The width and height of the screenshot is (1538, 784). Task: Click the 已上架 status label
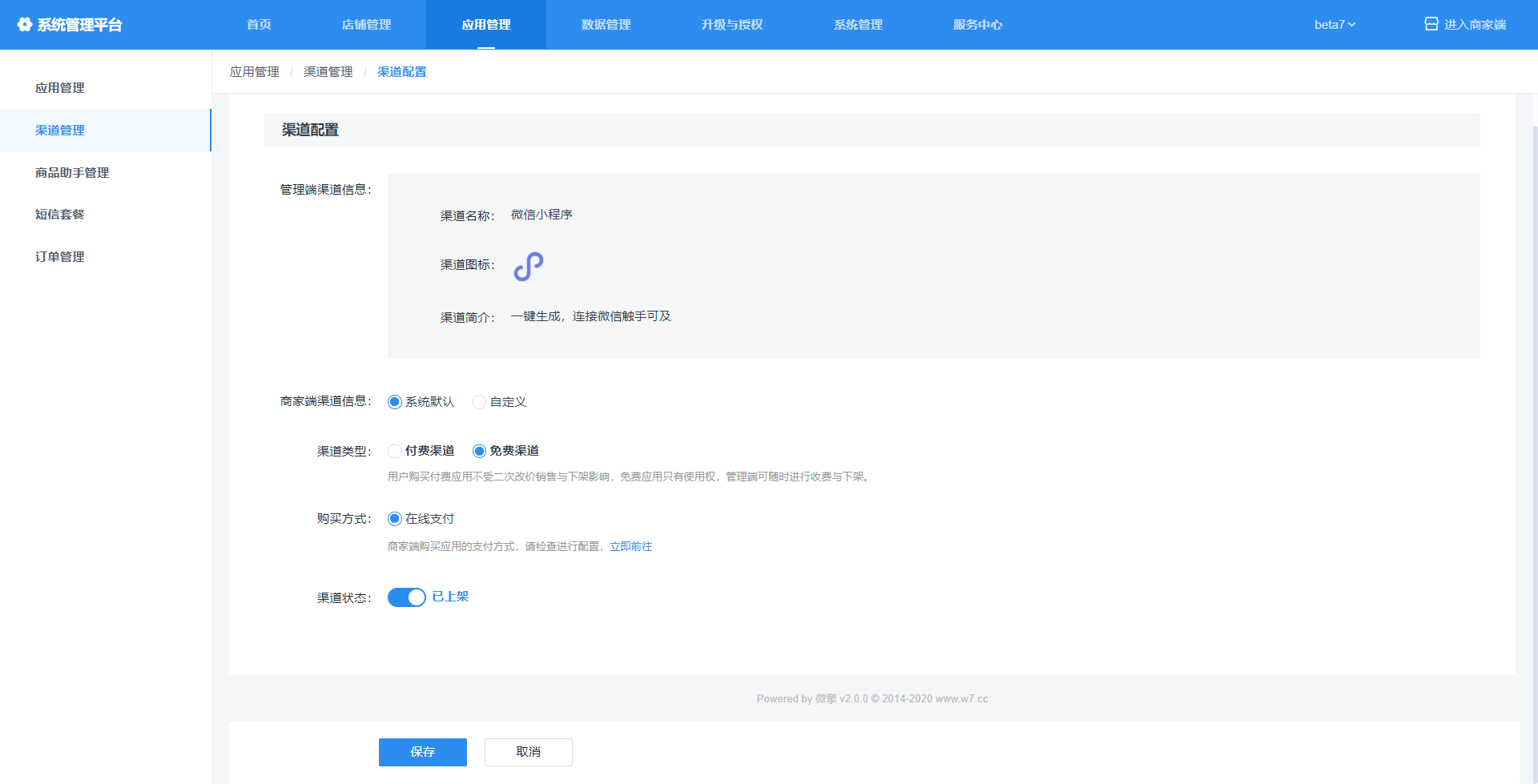[x=450, y=597]
